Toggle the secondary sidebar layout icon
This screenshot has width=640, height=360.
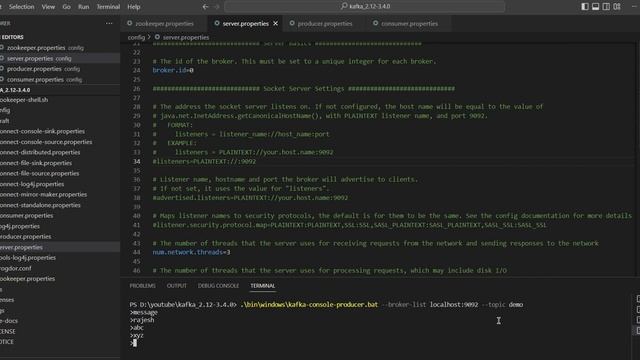tap(606, 7)
